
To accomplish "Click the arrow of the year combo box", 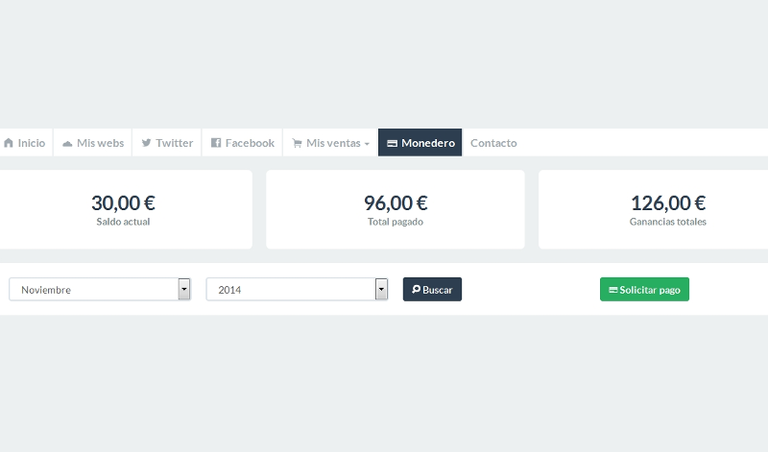I will 381,289.
